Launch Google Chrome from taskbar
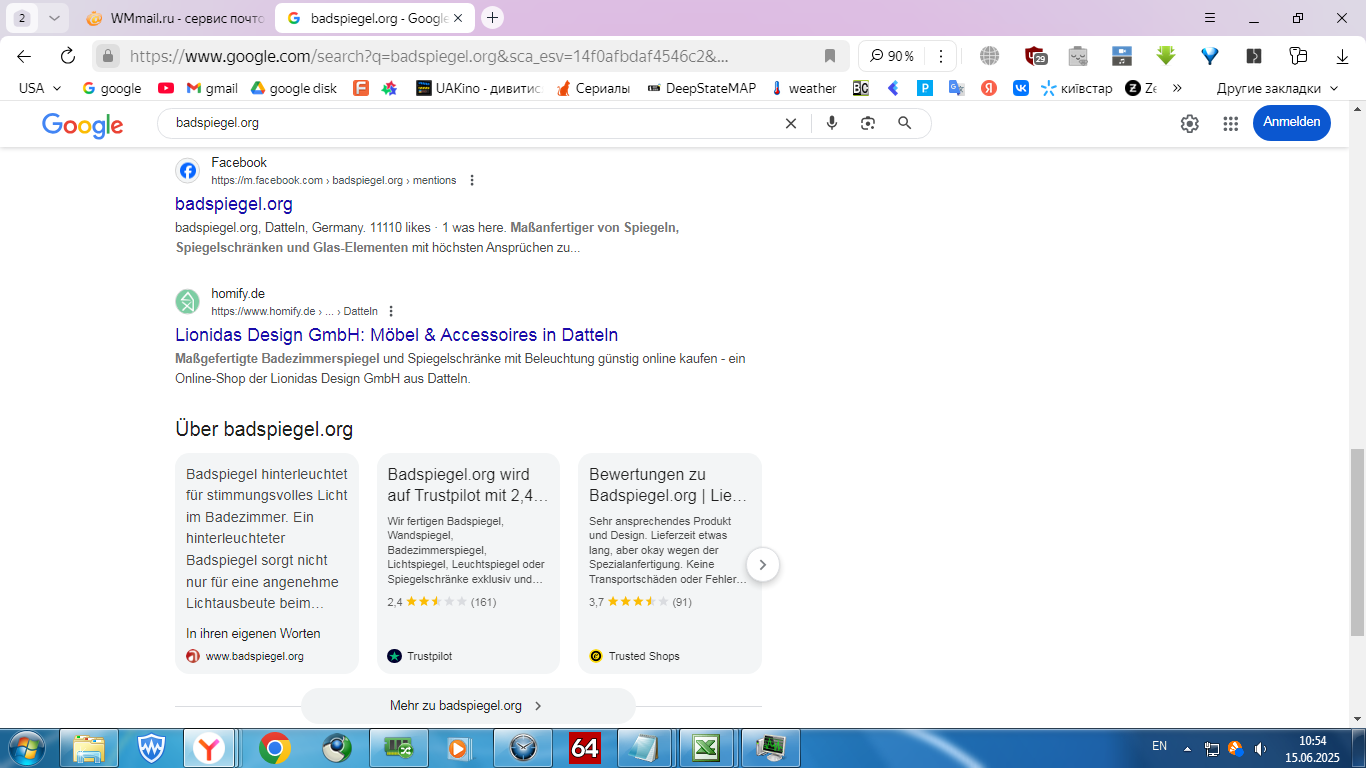 point(274,748)
